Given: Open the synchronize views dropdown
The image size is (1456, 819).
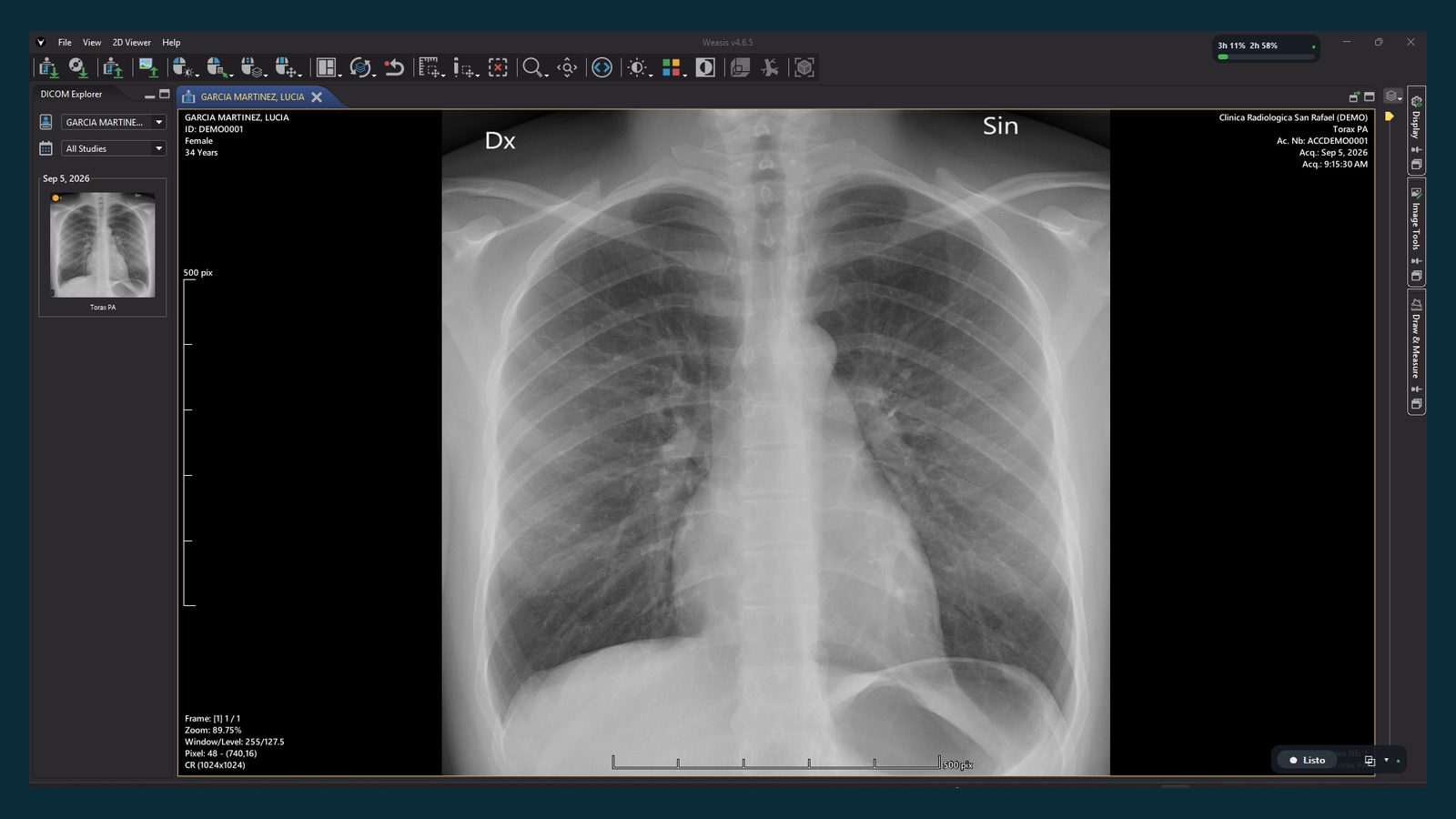Looking at the screenshot, I should tap(362, 67).
